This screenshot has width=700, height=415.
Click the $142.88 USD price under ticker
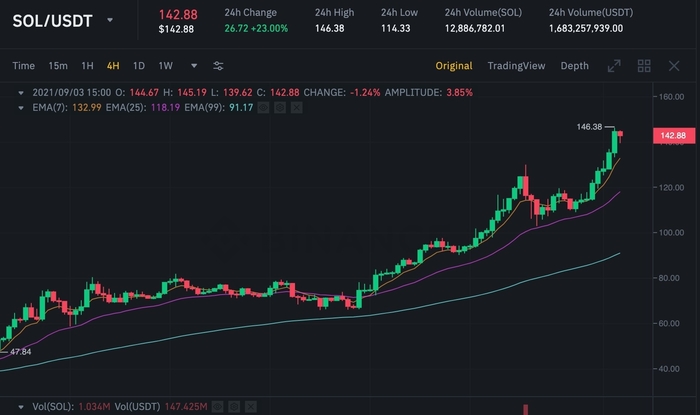coord(176,29)
